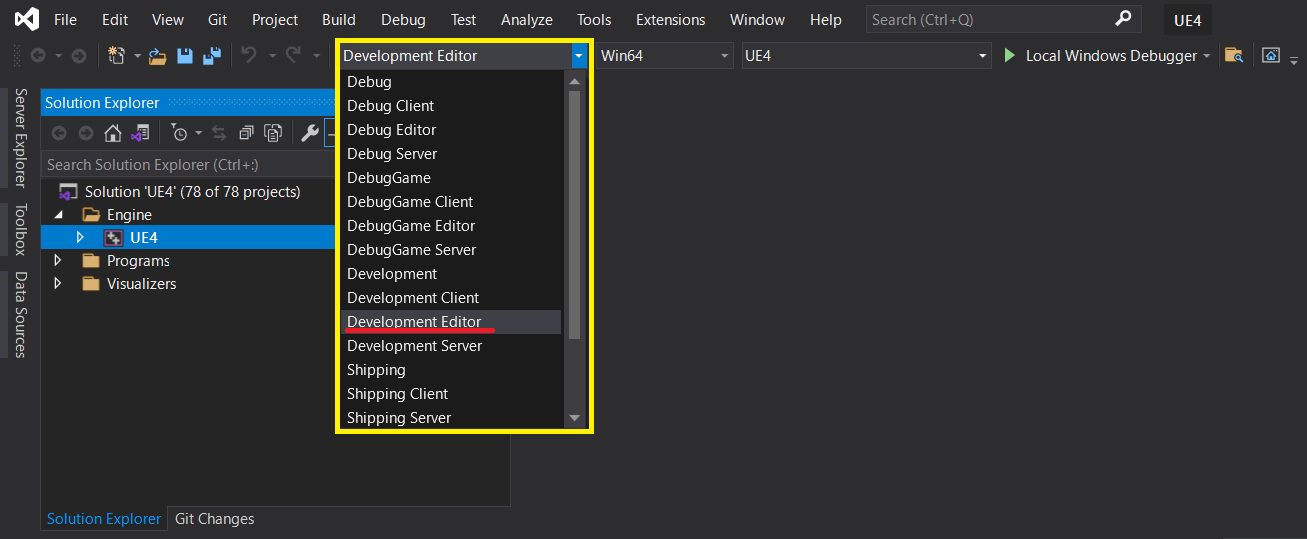Click the Save All icon

click(211, 56)
